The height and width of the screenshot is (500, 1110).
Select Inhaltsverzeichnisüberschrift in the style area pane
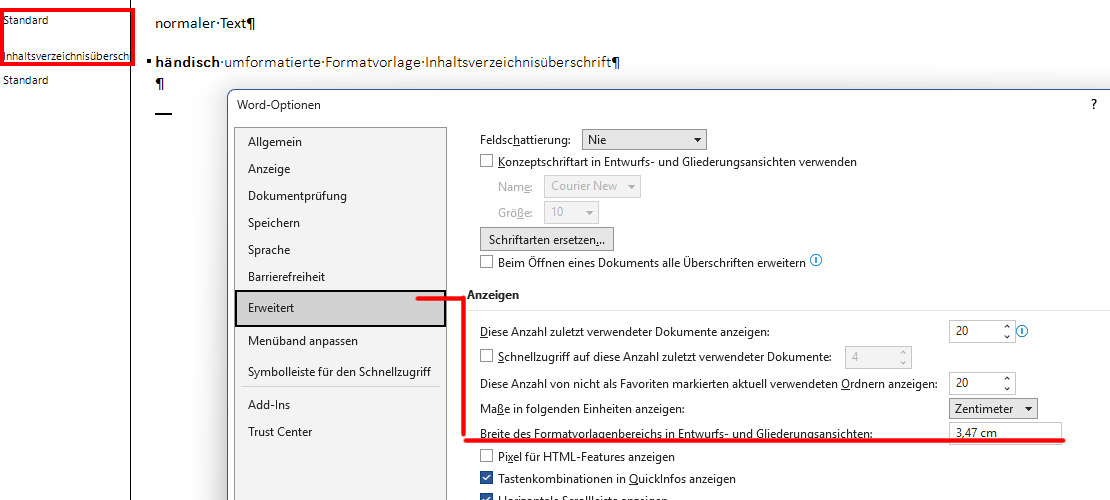tap(65, 56)
